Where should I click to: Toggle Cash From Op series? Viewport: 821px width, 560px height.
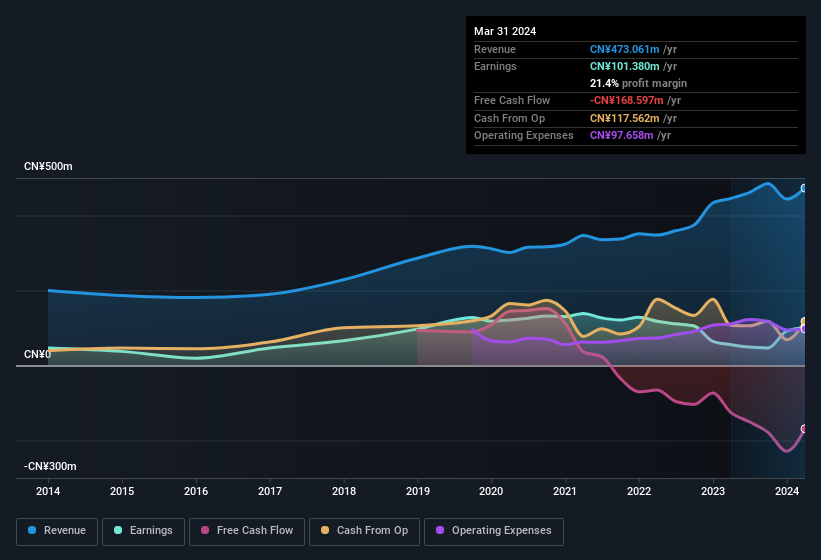(x=363, y=531)
